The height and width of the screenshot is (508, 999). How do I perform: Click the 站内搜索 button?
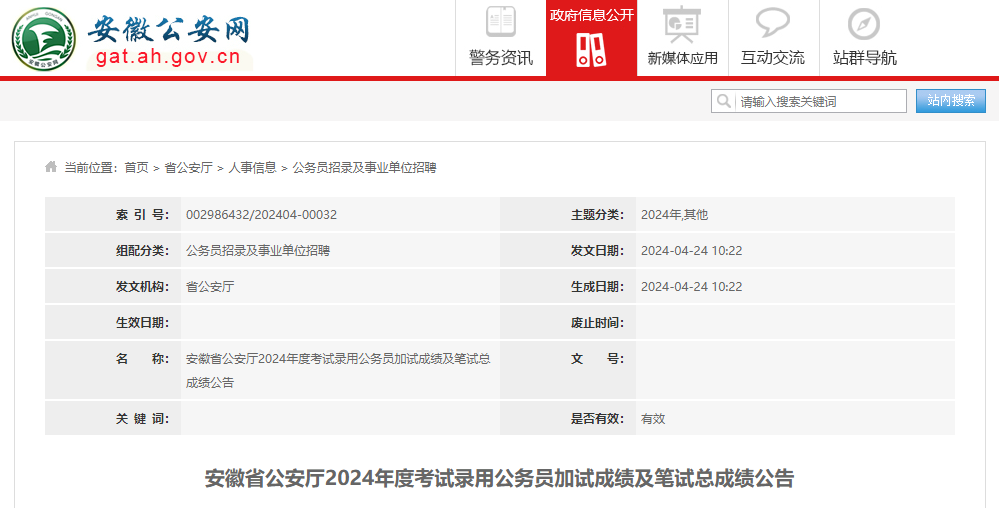(951, 101)
